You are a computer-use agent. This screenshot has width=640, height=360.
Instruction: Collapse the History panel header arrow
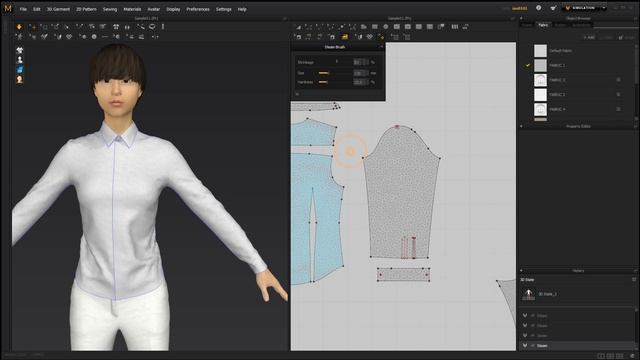tap(521, 271)
